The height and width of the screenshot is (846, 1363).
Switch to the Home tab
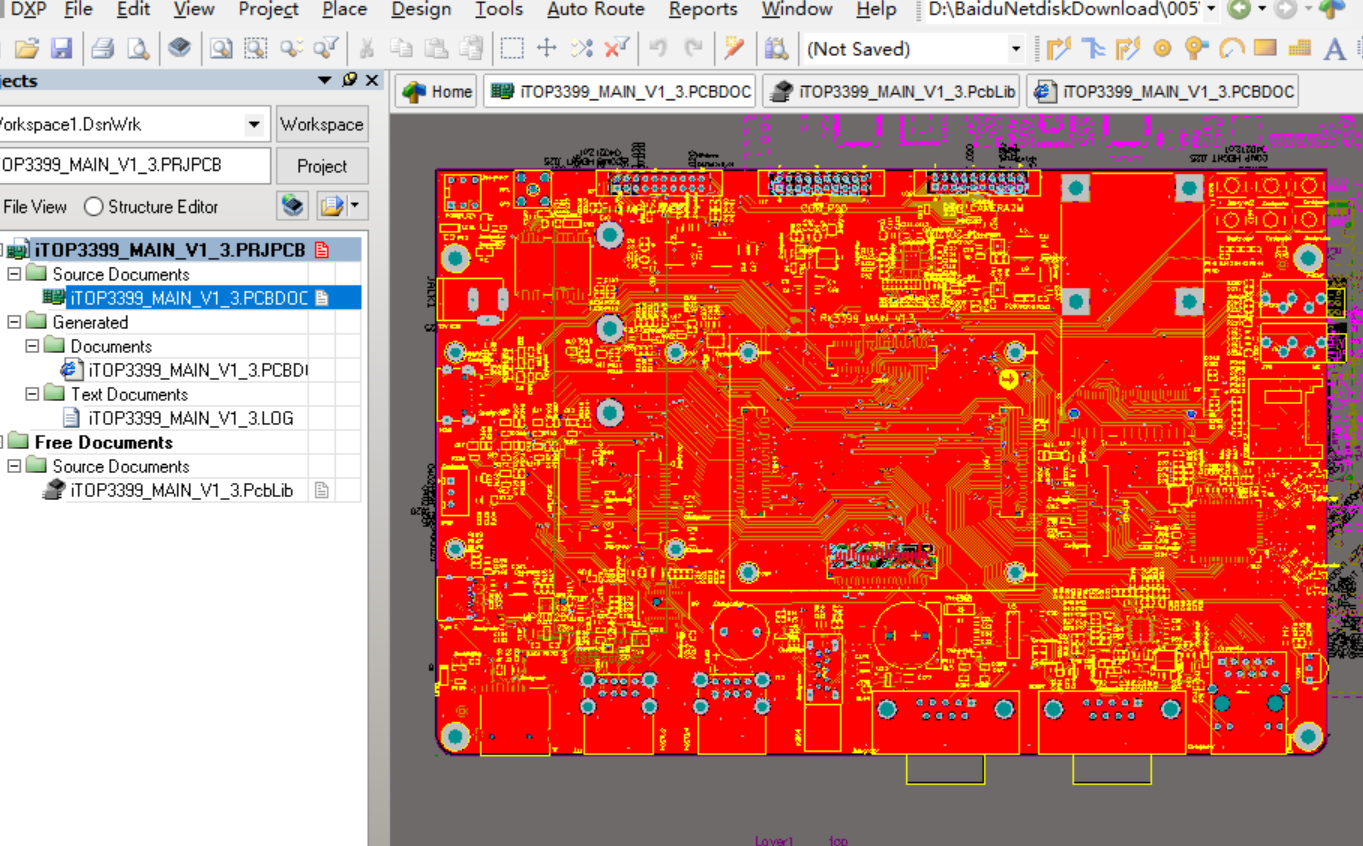(437, 92)
